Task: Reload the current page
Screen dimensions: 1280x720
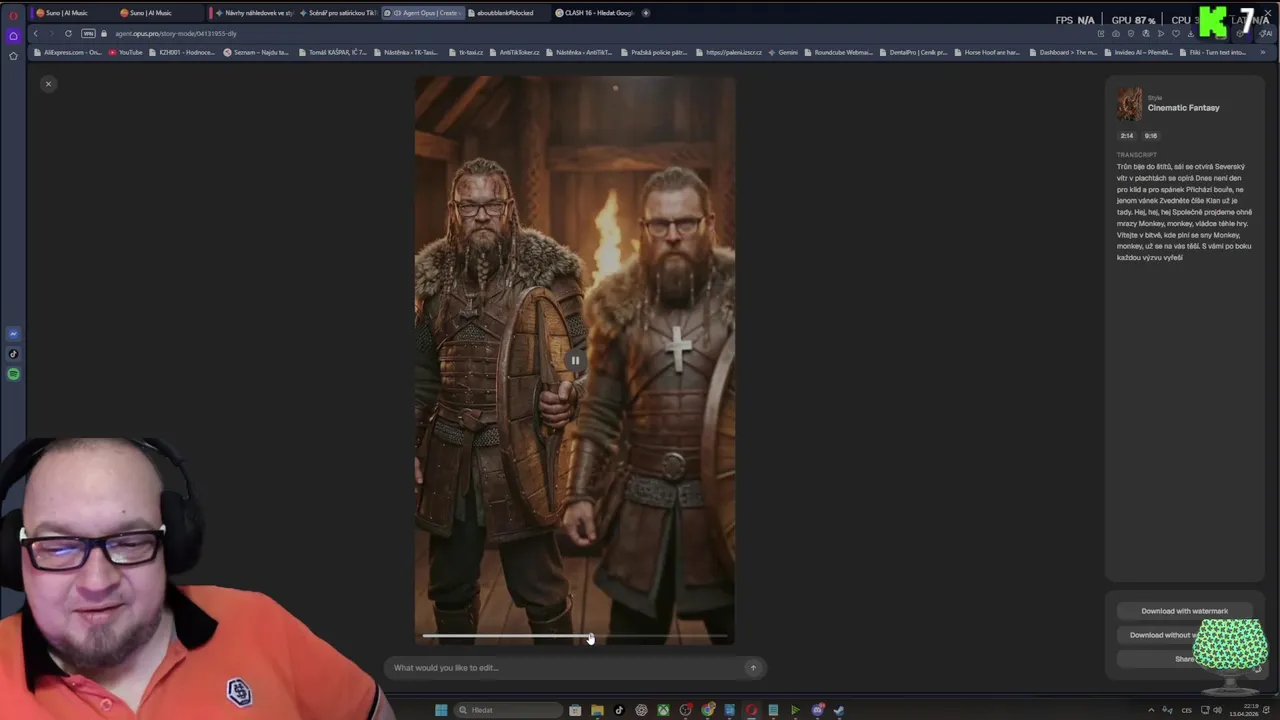Action: pyautogui.click(x=68, y=33)
